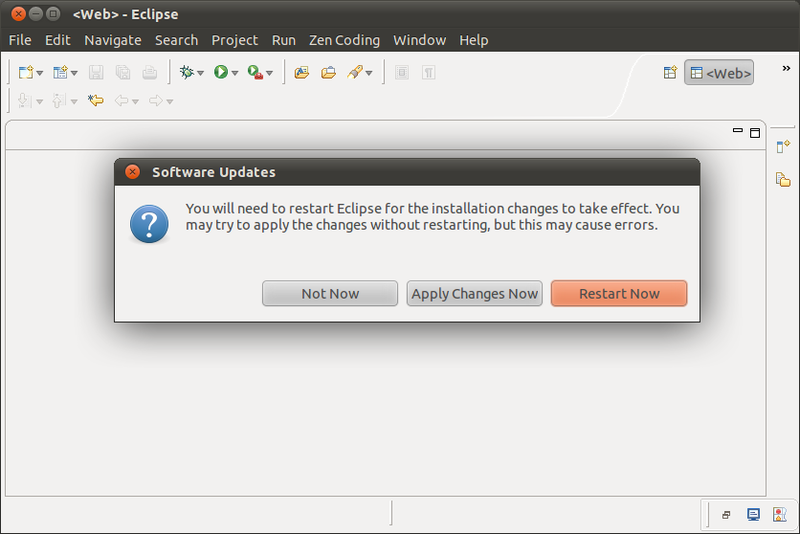The width and height of the screenshot is (800, 534).
Task: Show hidden perspectives via the chevron
Action: tap(786, 68)
